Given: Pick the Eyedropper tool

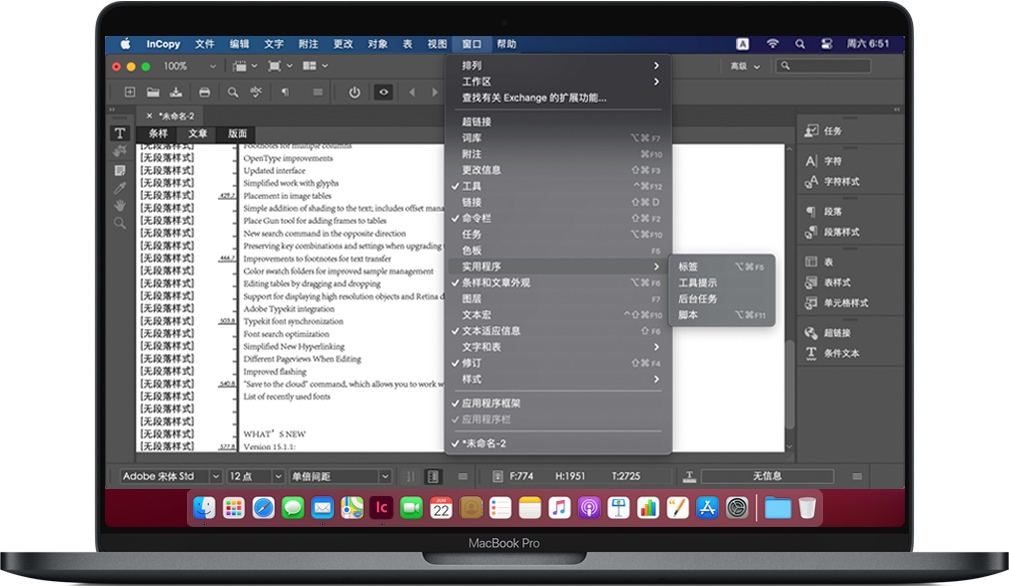Looking at the screenshot, I should [121, 186].
